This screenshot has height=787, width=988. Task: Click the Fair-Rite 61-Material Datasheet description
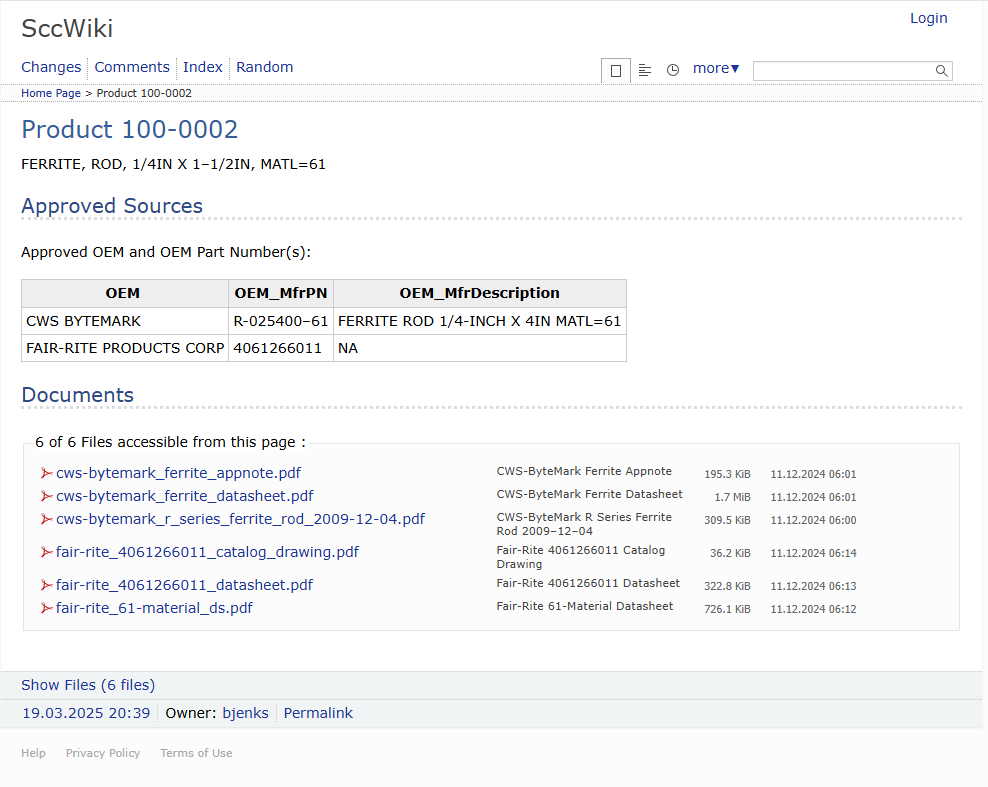point(585,606)
